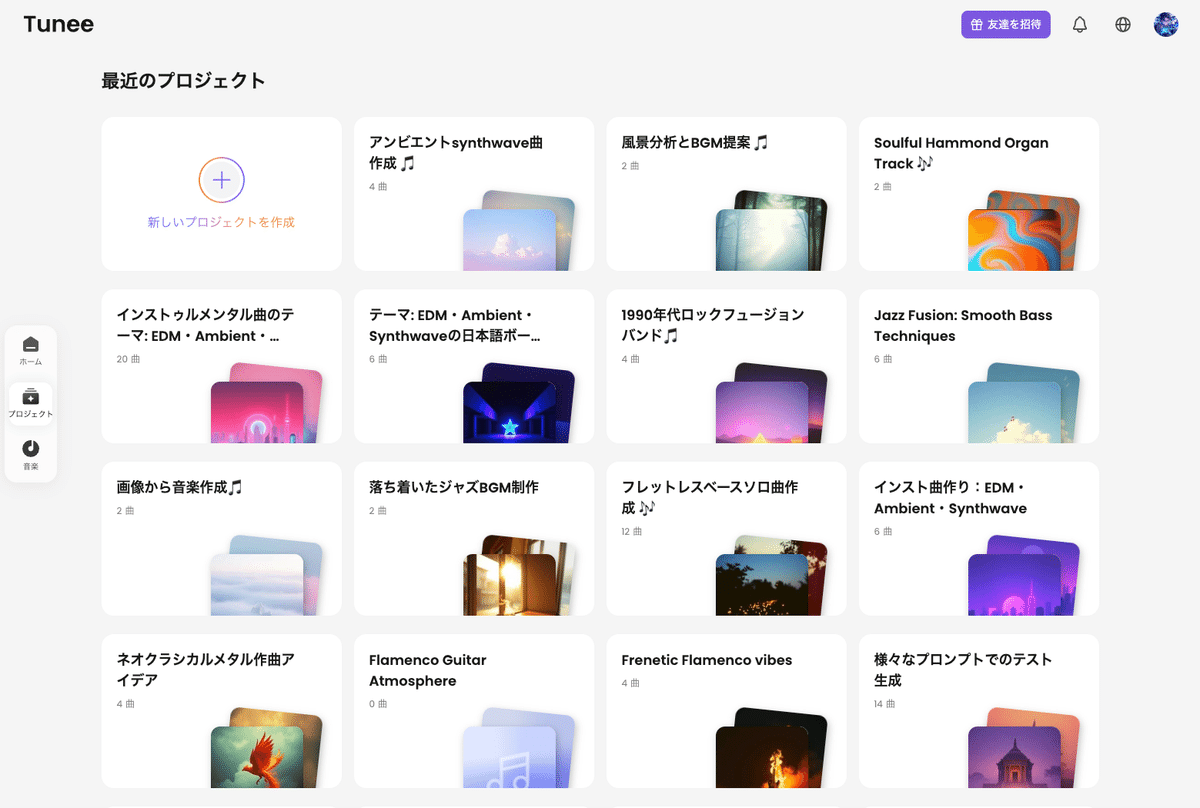Image resolution: width=1200 pixels, height=808 pixels.
Task: Open the language globe icon
Action: (1123, 25)
